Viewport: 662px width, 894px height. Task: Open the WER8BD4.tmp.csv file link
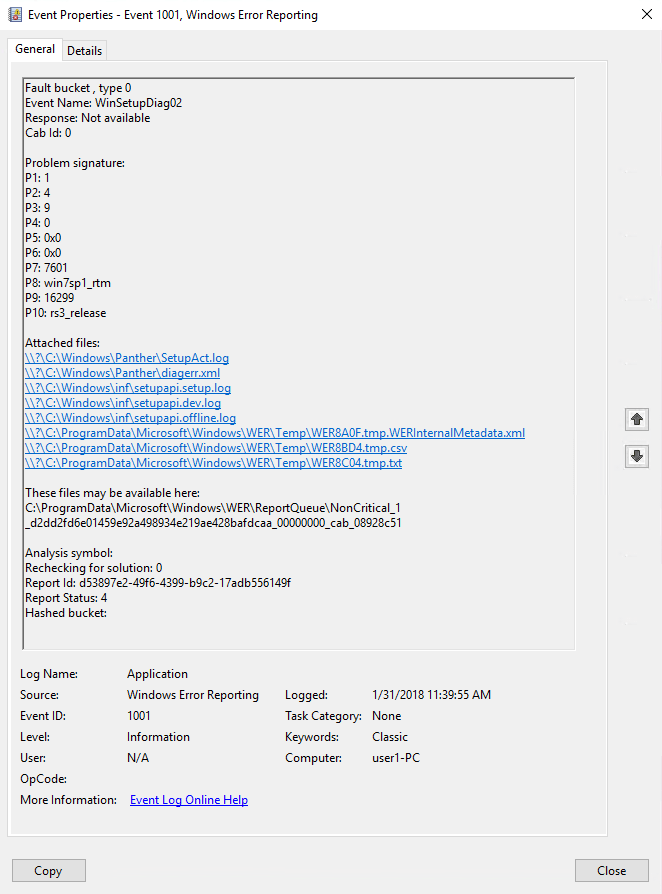(x=216, y=448)
